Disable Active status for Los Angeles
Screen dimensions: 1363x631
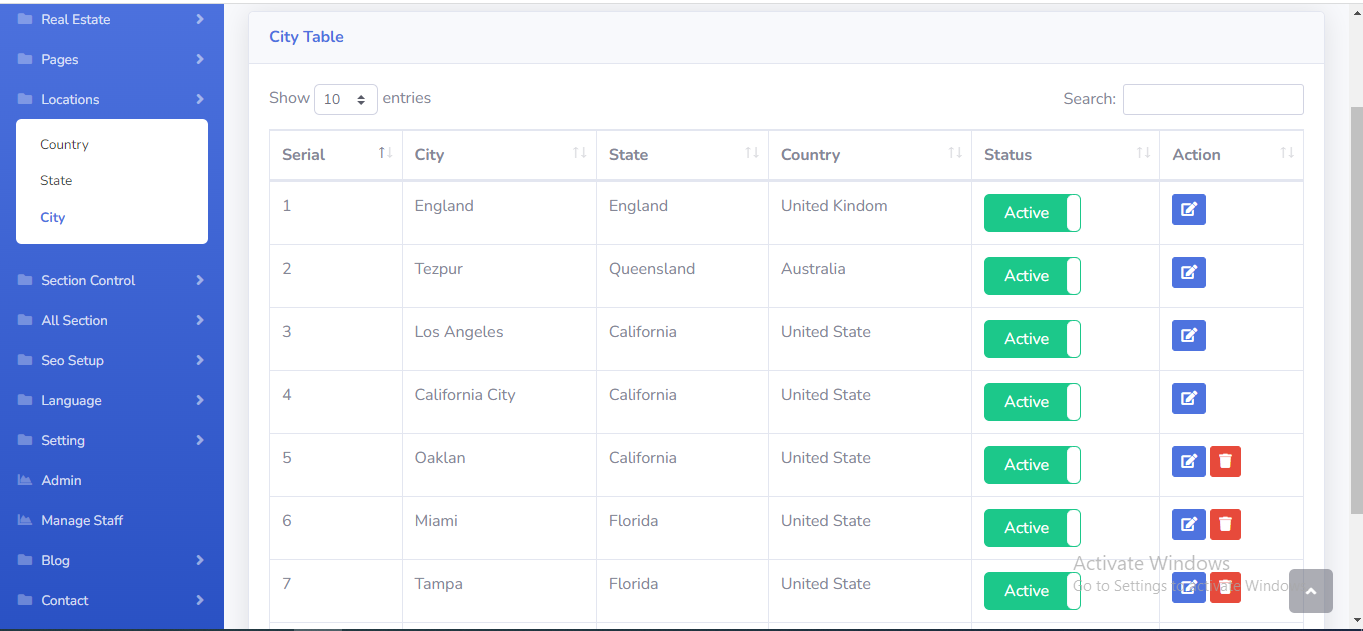[x=1032, y=339]
